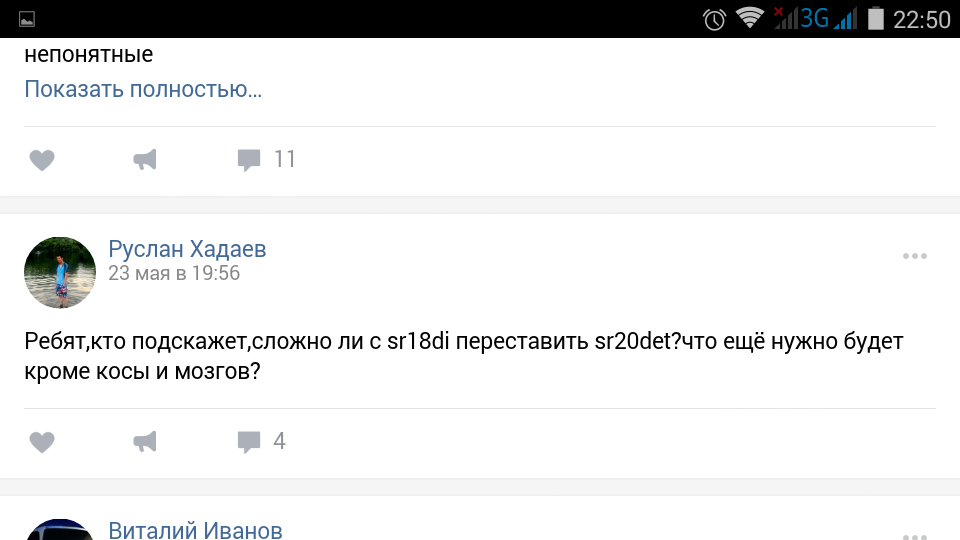Like Руслан Хадаев's post
The height and width of the screenshot is (540, 960).
coord(42,442)
